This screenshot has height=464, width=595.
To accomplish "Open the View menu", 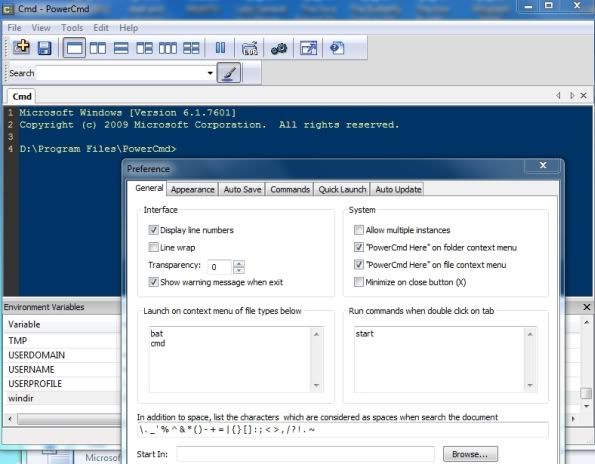I will (x=41, y=28).
